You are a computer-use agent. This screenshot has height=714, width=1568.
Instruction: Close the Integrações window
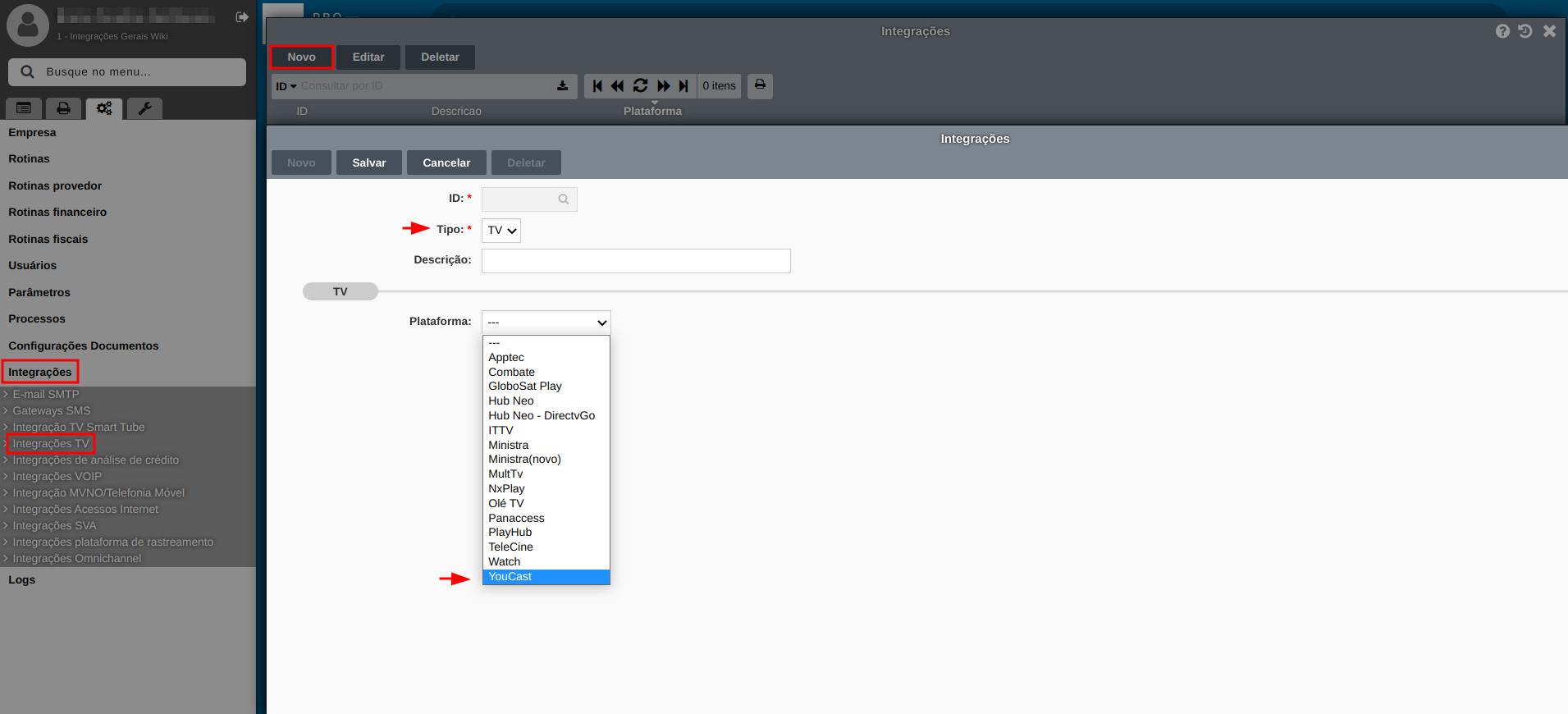[x=1549, y=31]
